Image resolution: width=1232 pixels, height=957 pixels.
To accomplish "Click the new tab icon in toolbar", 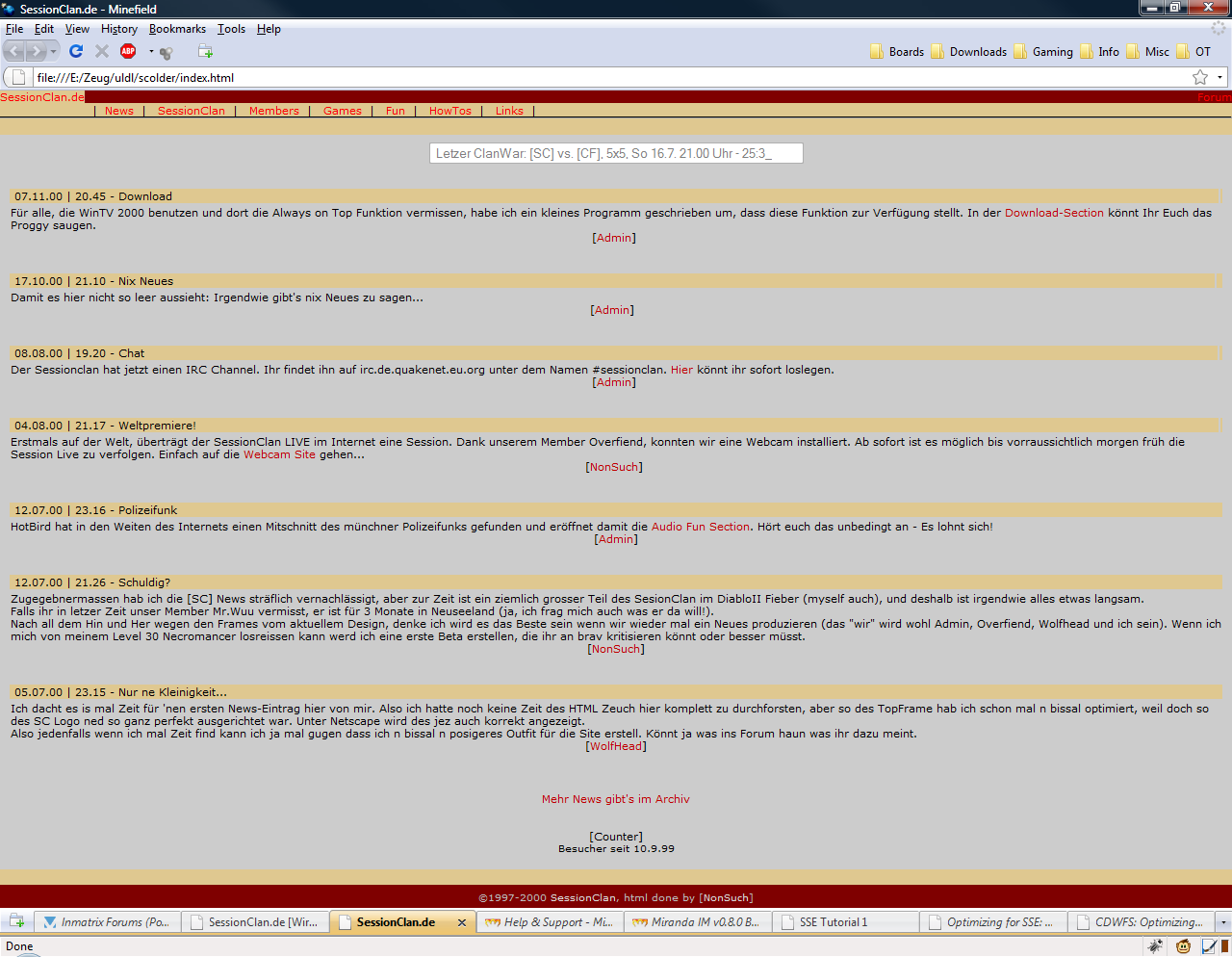I will (x=205, y=51).
